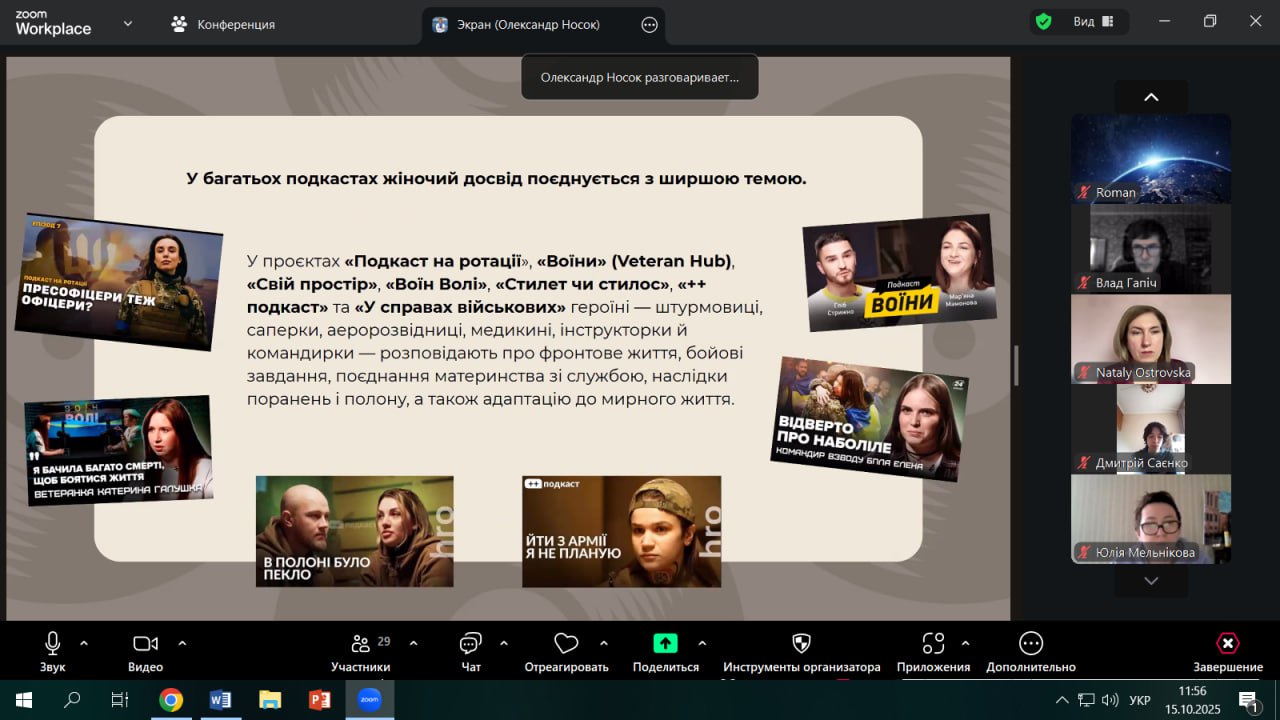Open the Chat panel icon
Screen dimensions: 1280x720
tap(470, 644)
